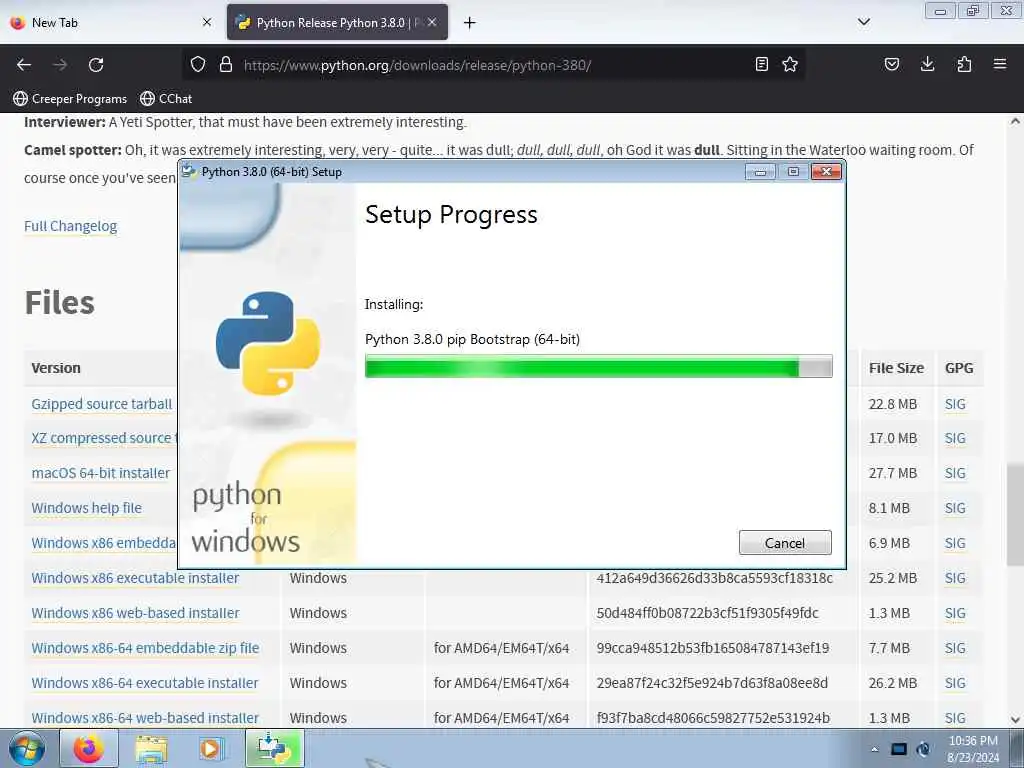The image size is (1024, 768).
Task: Open the CChat bookmark
Action: (166, 99)
